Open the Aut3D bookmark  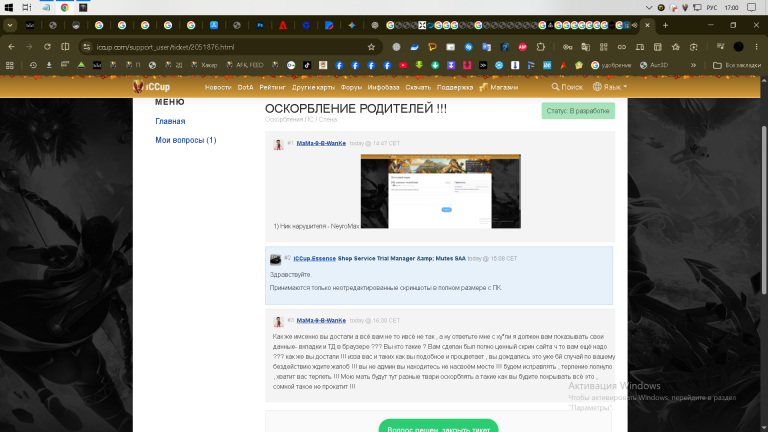coord(654,65)
